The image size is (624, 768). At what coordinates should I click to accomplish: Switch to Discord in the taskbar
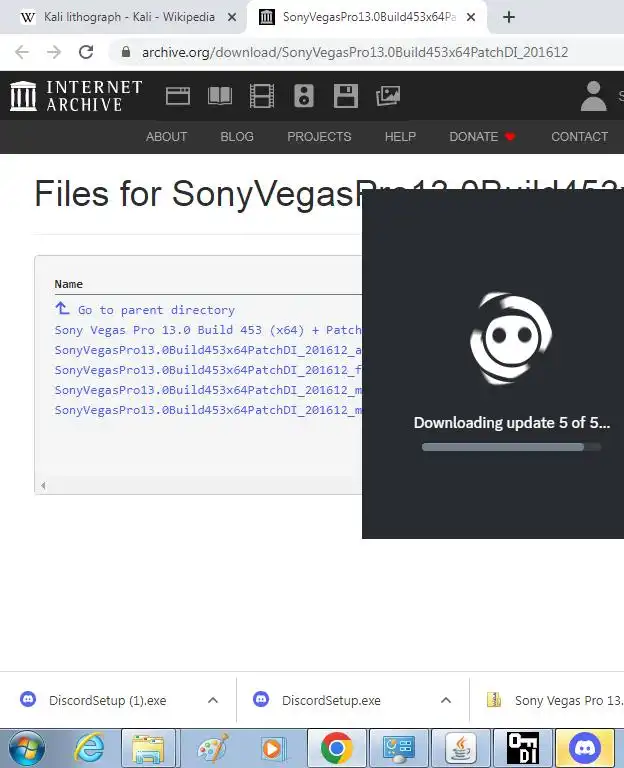point(585,749)
